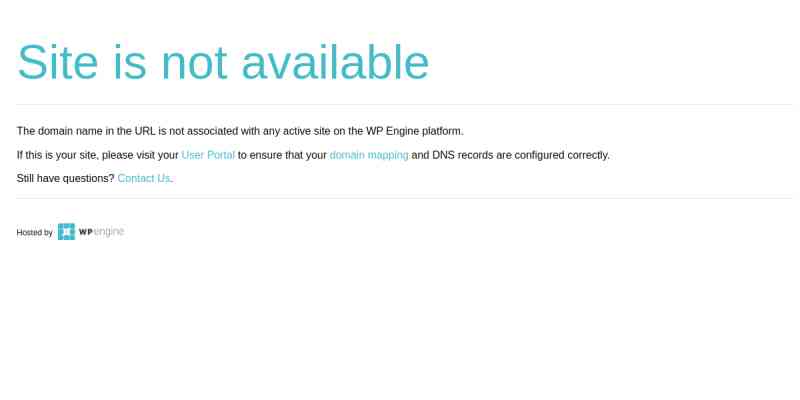Click 'to ensure that your' text

(282, 155)
